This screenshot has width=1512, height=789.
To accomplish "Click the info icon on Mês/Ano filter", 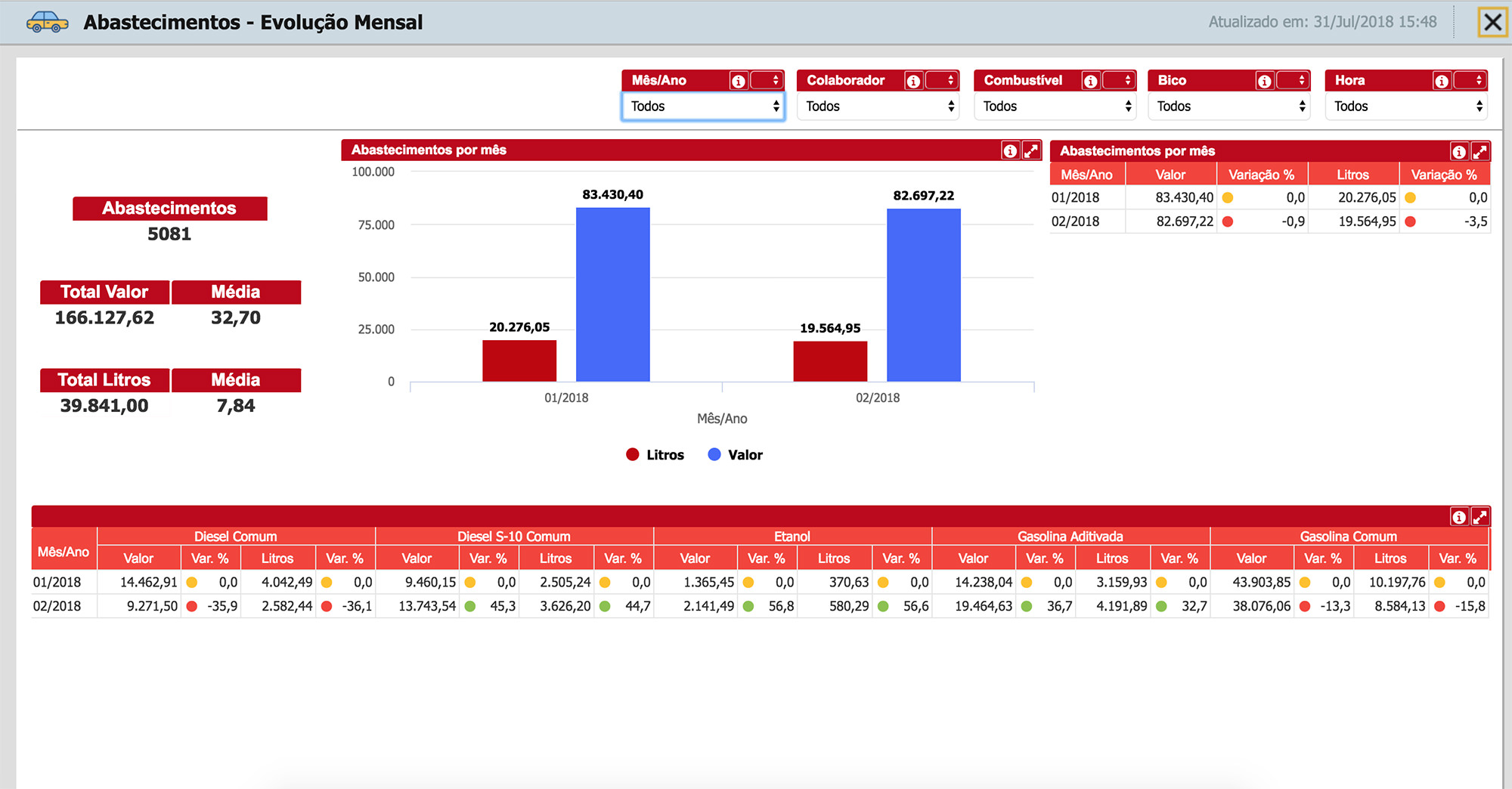I will [739, 81].
